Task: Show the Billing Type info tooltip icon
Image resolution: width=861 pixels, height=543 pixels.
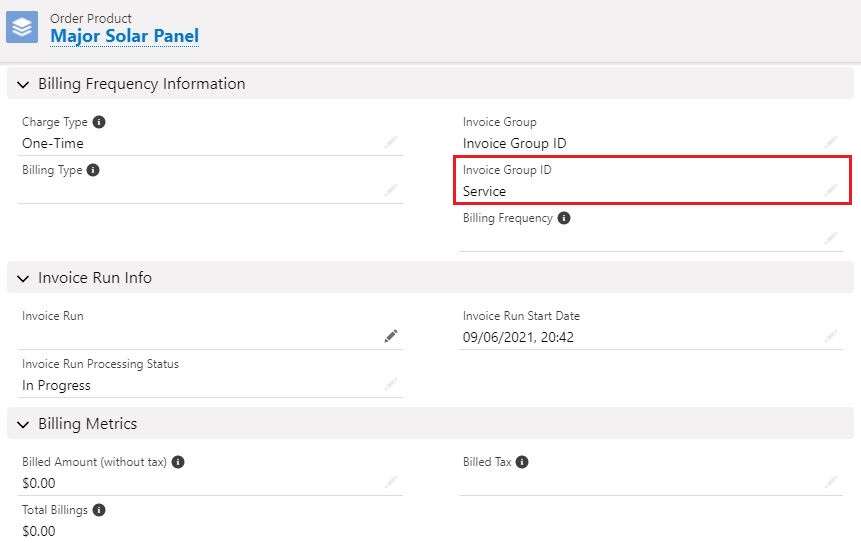Action: pos(93,170)
